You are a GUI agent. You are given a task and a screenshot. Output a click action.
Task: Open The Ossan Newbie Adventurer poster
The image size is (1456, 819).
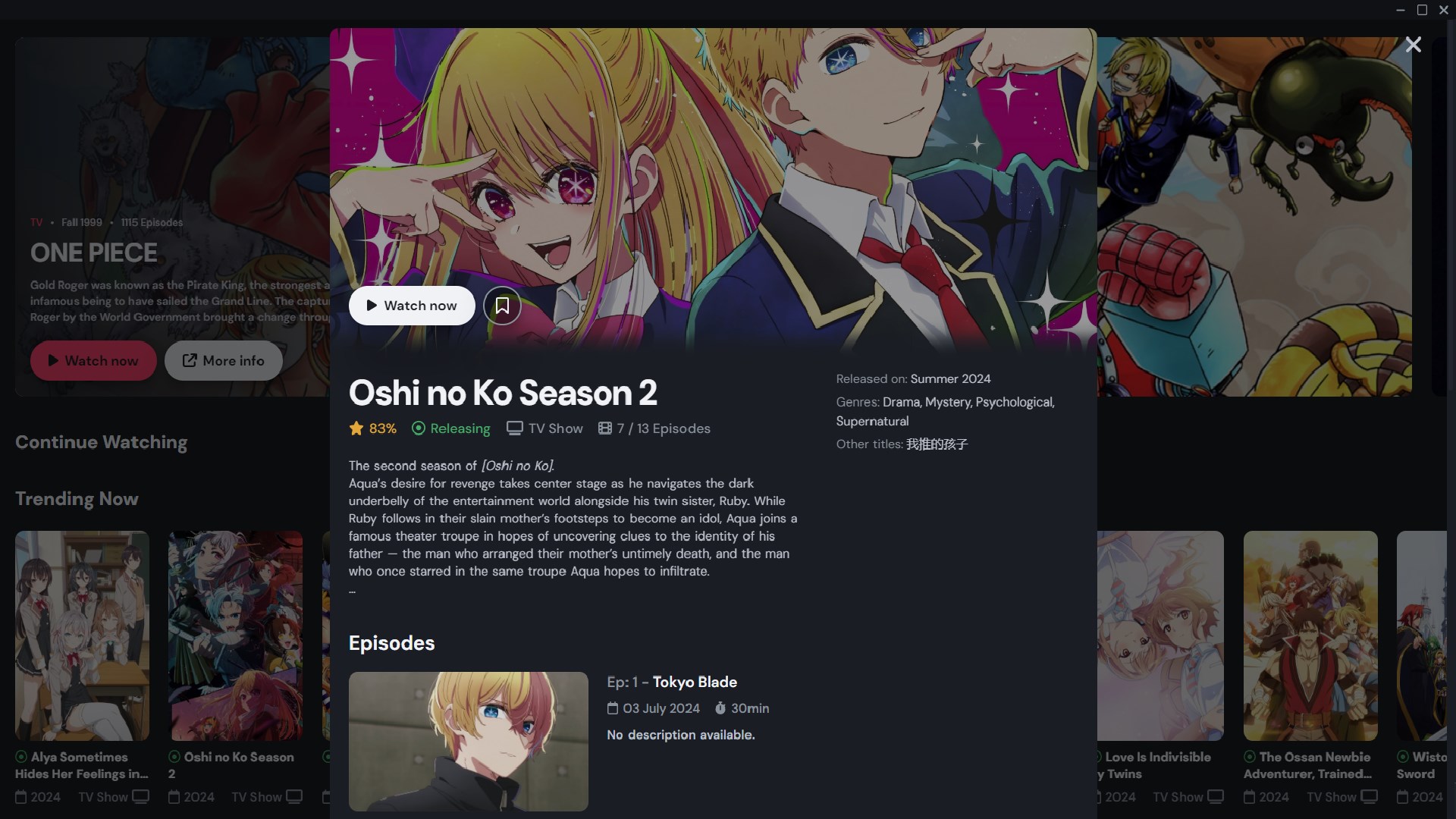[1310, 635]
